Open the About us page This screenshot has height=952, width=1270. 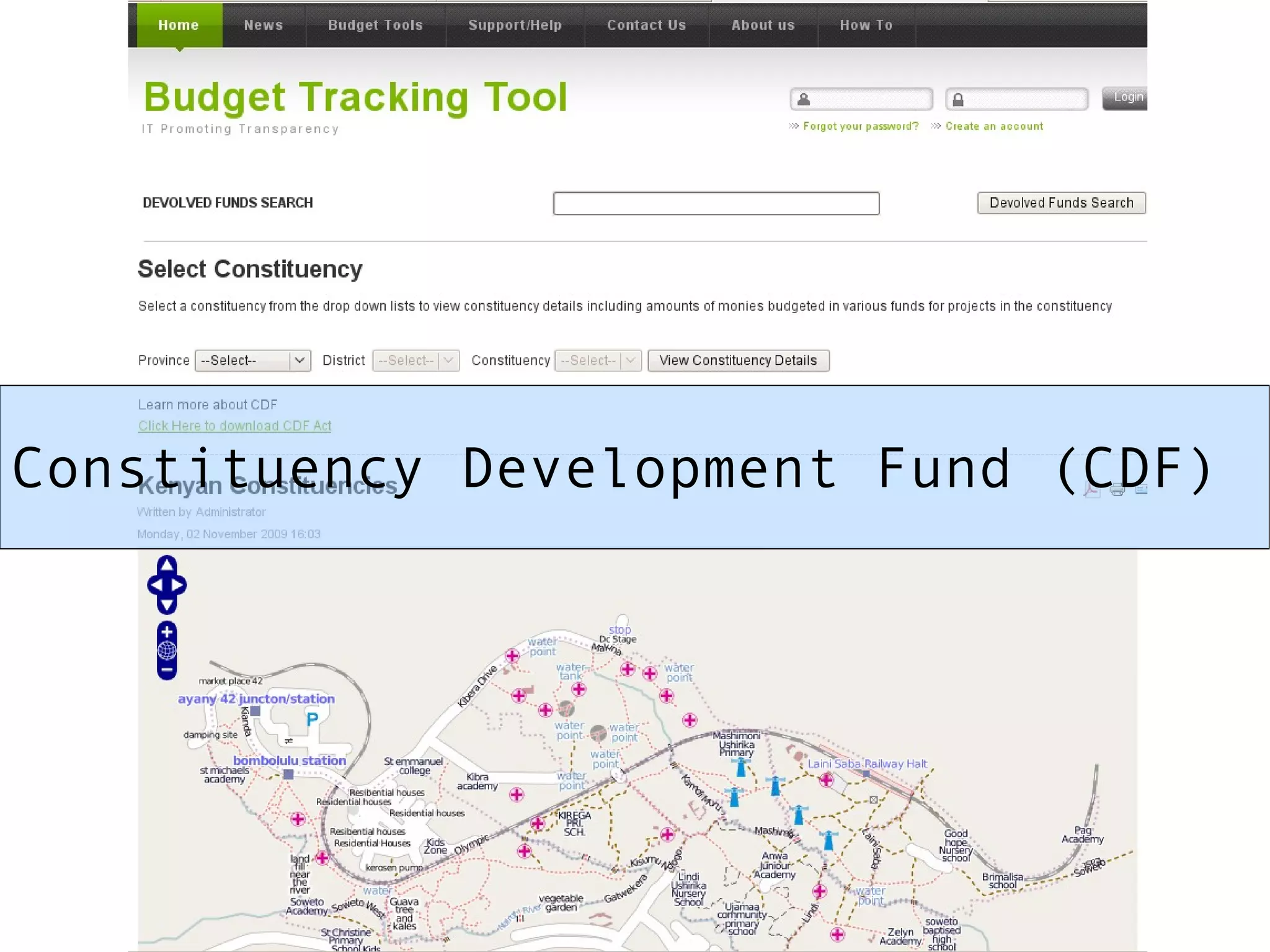point(763,25)
